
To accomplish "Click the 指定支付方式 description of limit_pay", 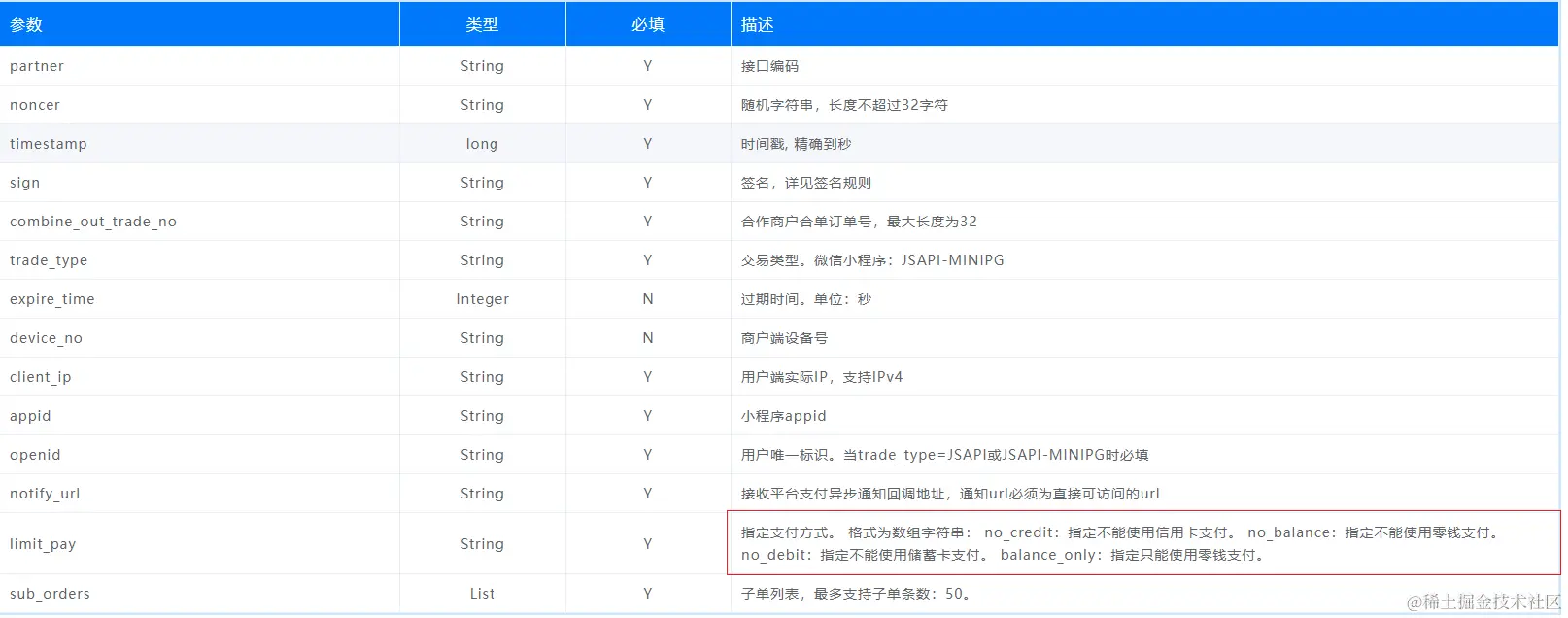I will pos(1122,544).
